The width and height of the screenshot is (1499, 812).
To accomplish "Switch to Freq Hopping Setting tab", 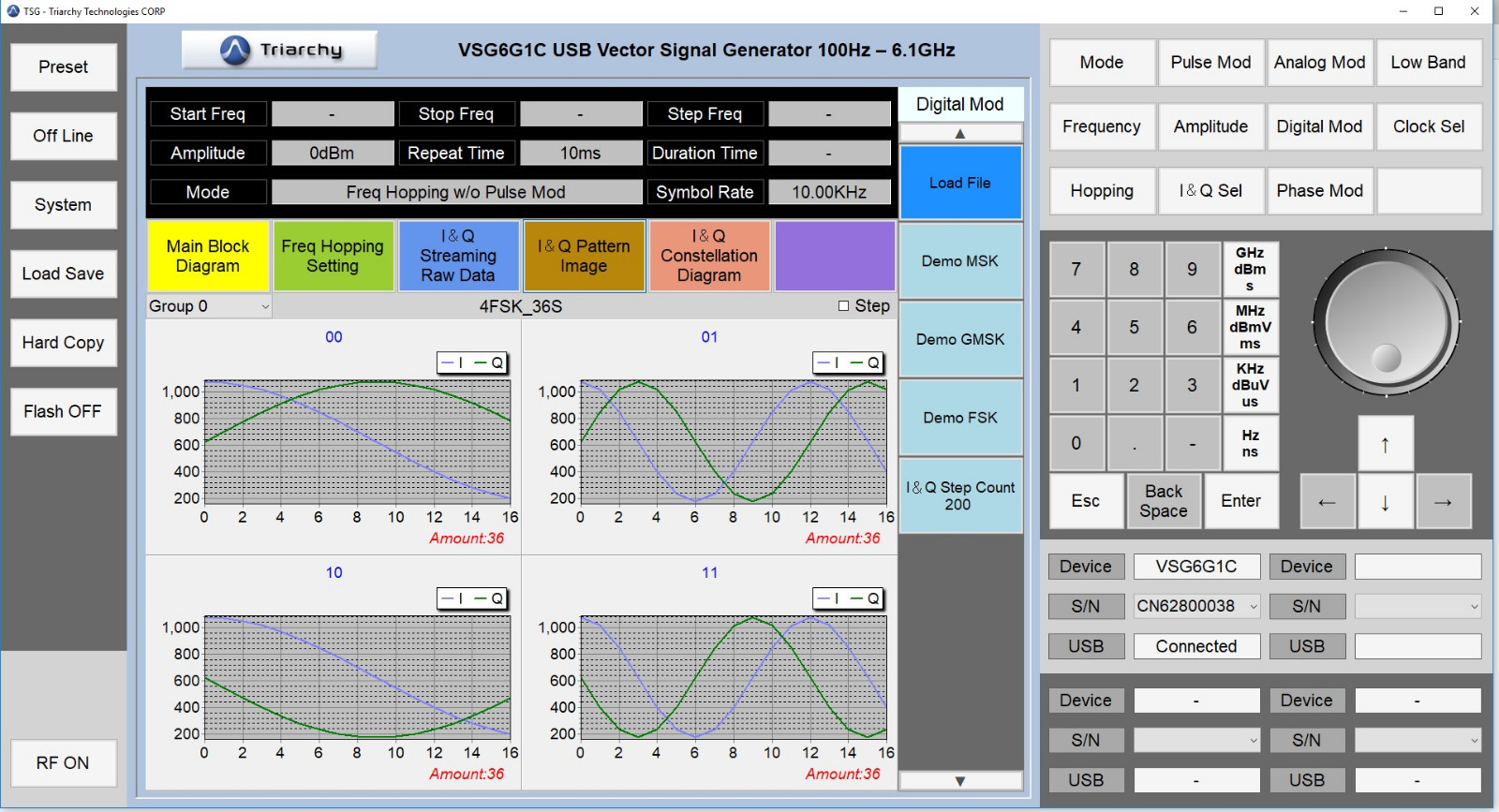I will [x=333, y=256].
